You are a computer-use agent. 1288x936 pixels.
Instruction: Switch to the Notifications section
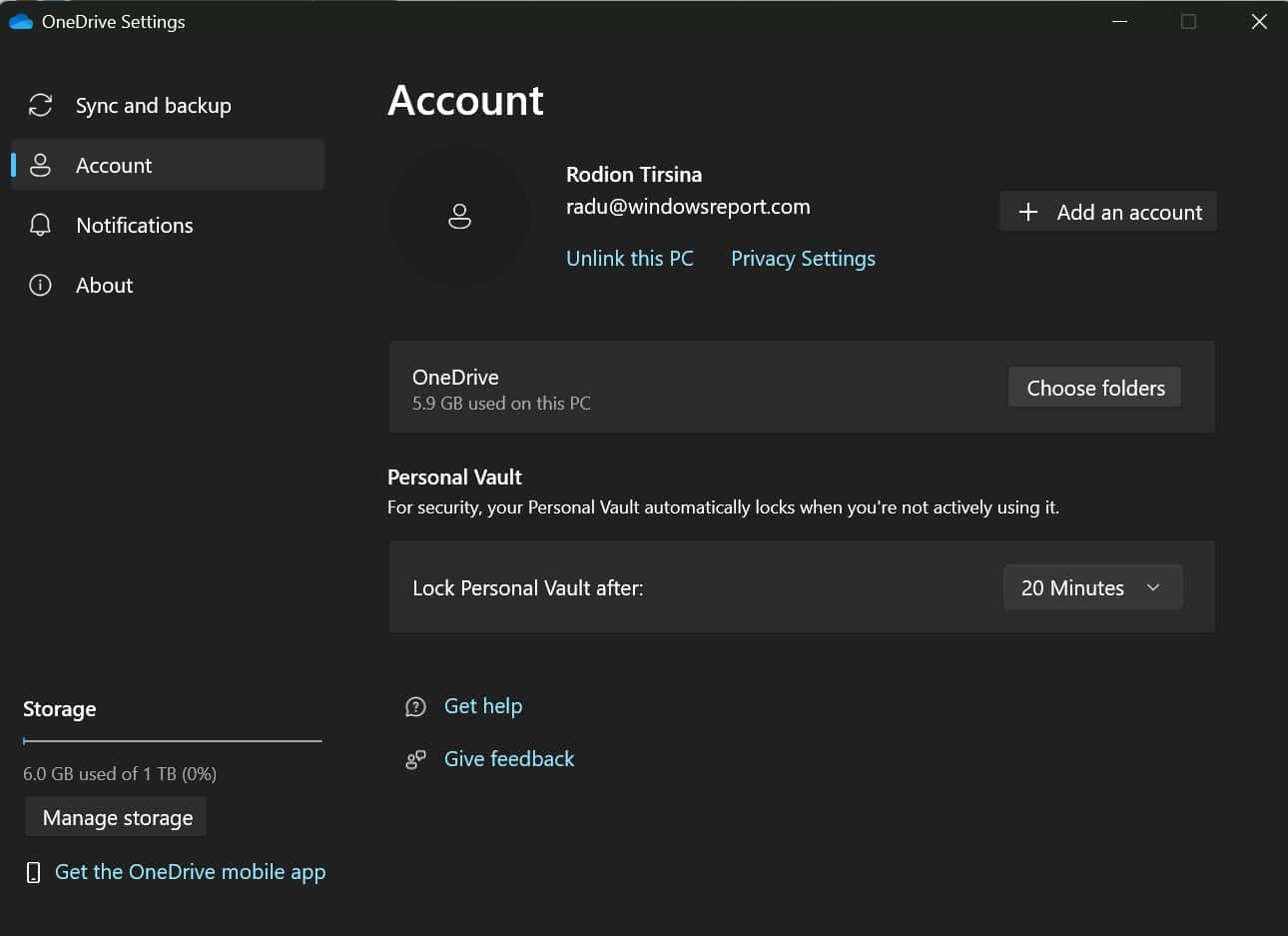(x=134, y=225)
